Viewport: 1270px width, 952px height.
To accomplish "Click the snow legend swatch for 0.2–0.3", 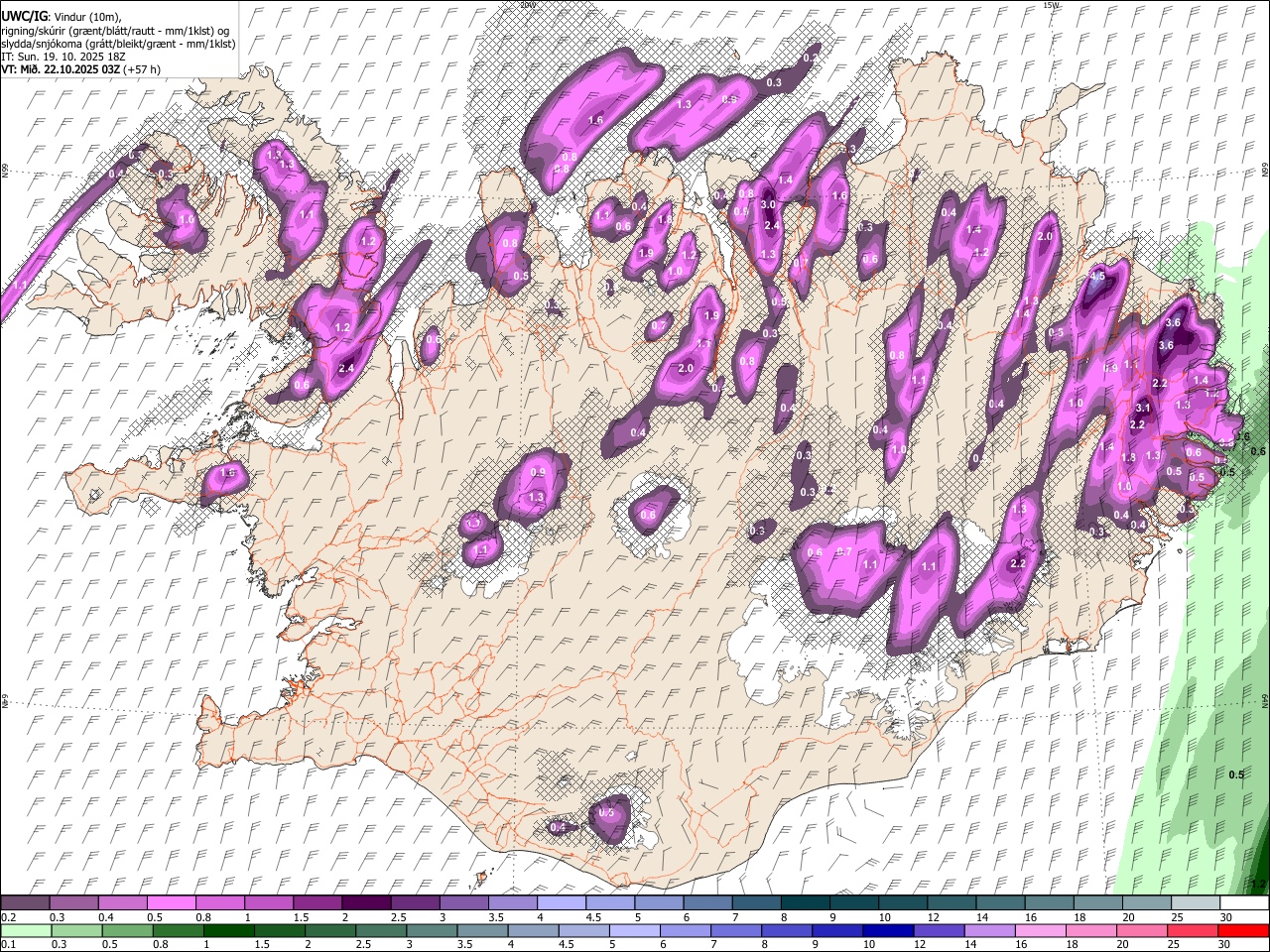I will coord(25,903).
